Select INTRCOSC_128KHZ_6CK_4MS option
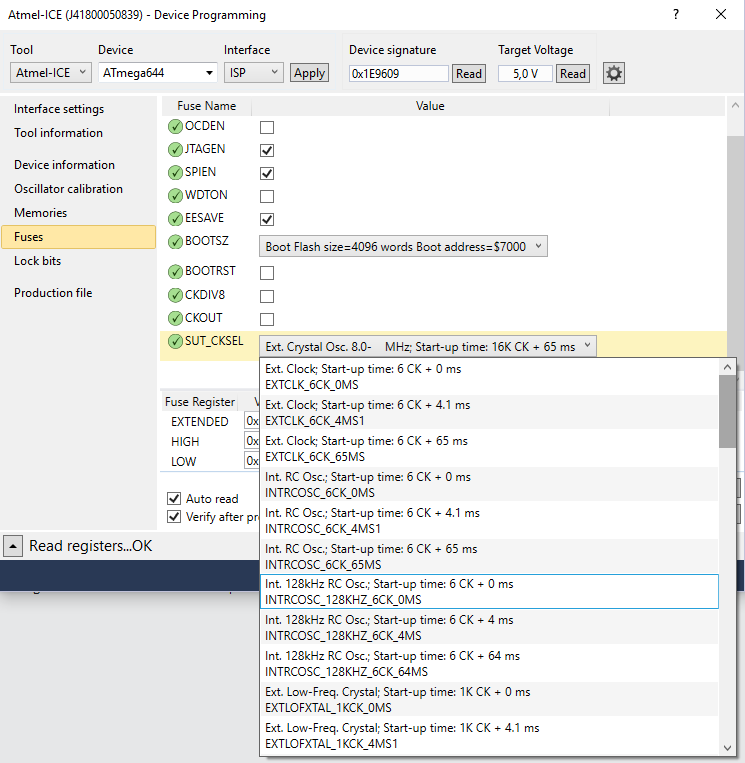Viewport: 745px width, 763px height. [x=490, y=627]
